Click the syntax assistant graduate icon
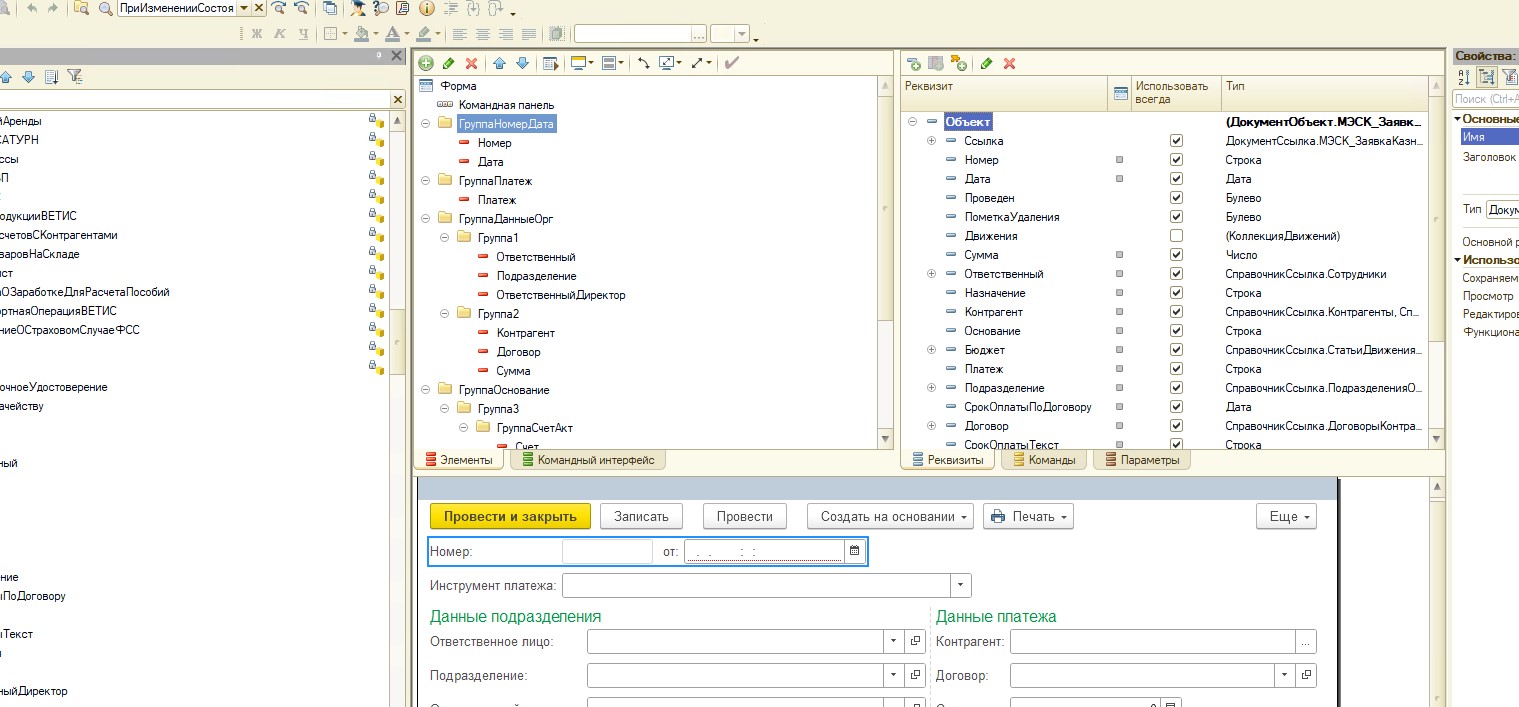This screenshot has width=1519, height=707. tap(358, 8)
